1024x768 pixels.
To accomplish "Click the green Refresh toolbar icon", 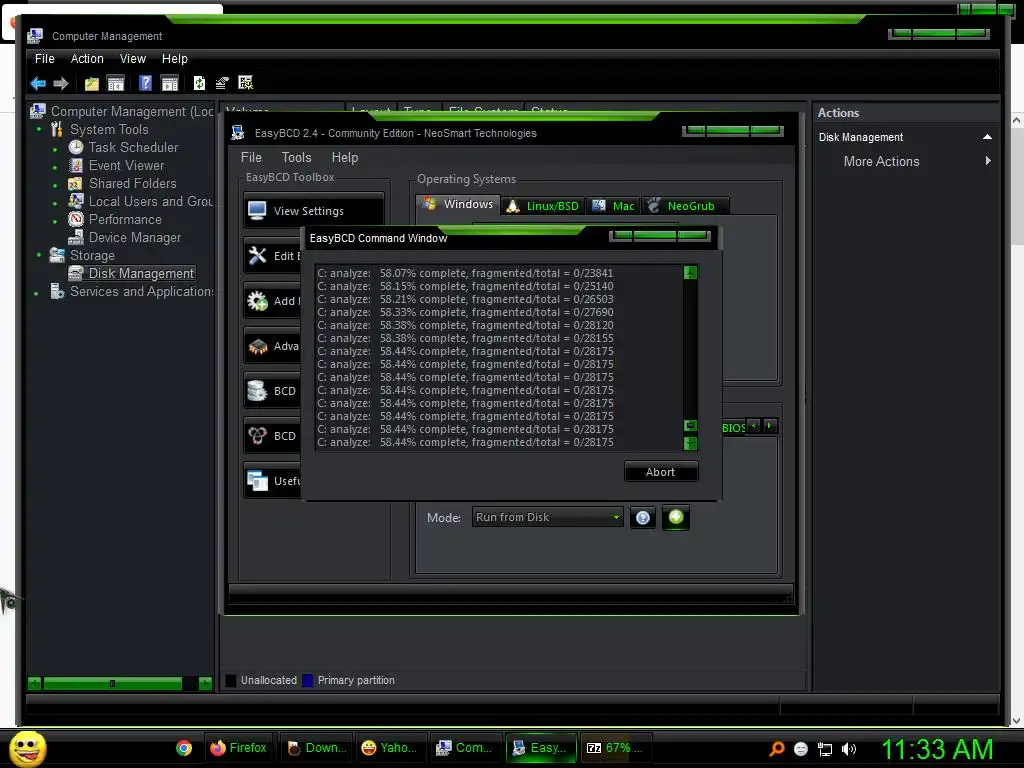I will click(199, 83).
